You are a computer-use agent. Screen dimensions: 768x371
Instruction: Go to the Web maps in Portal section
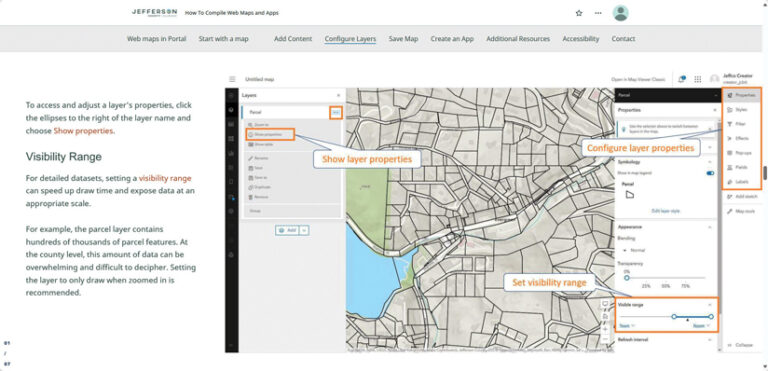click(157, 39)
